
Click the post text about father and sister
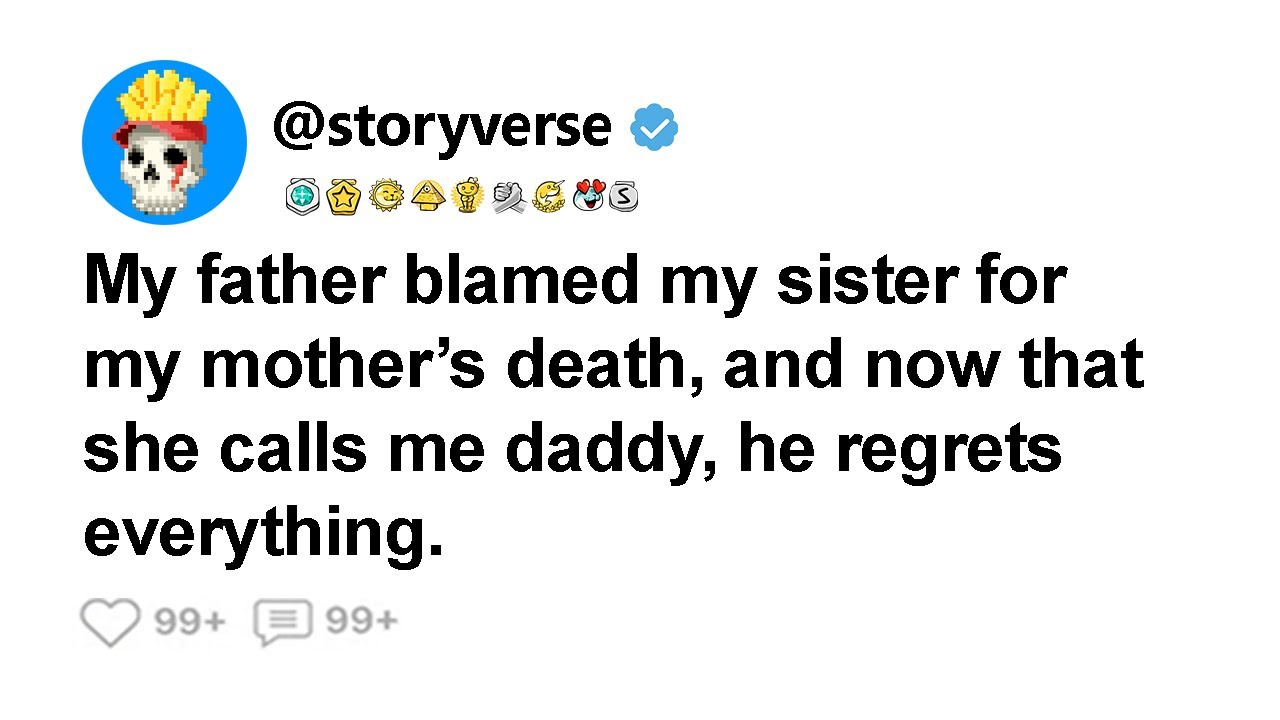pyautogui.click(x=612, y=408)
